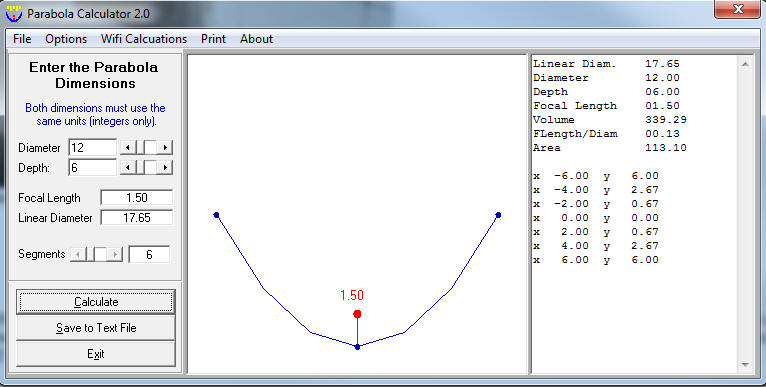766x387 pixels.
Task: Click the red focal point marker
Action: [357, 314]
